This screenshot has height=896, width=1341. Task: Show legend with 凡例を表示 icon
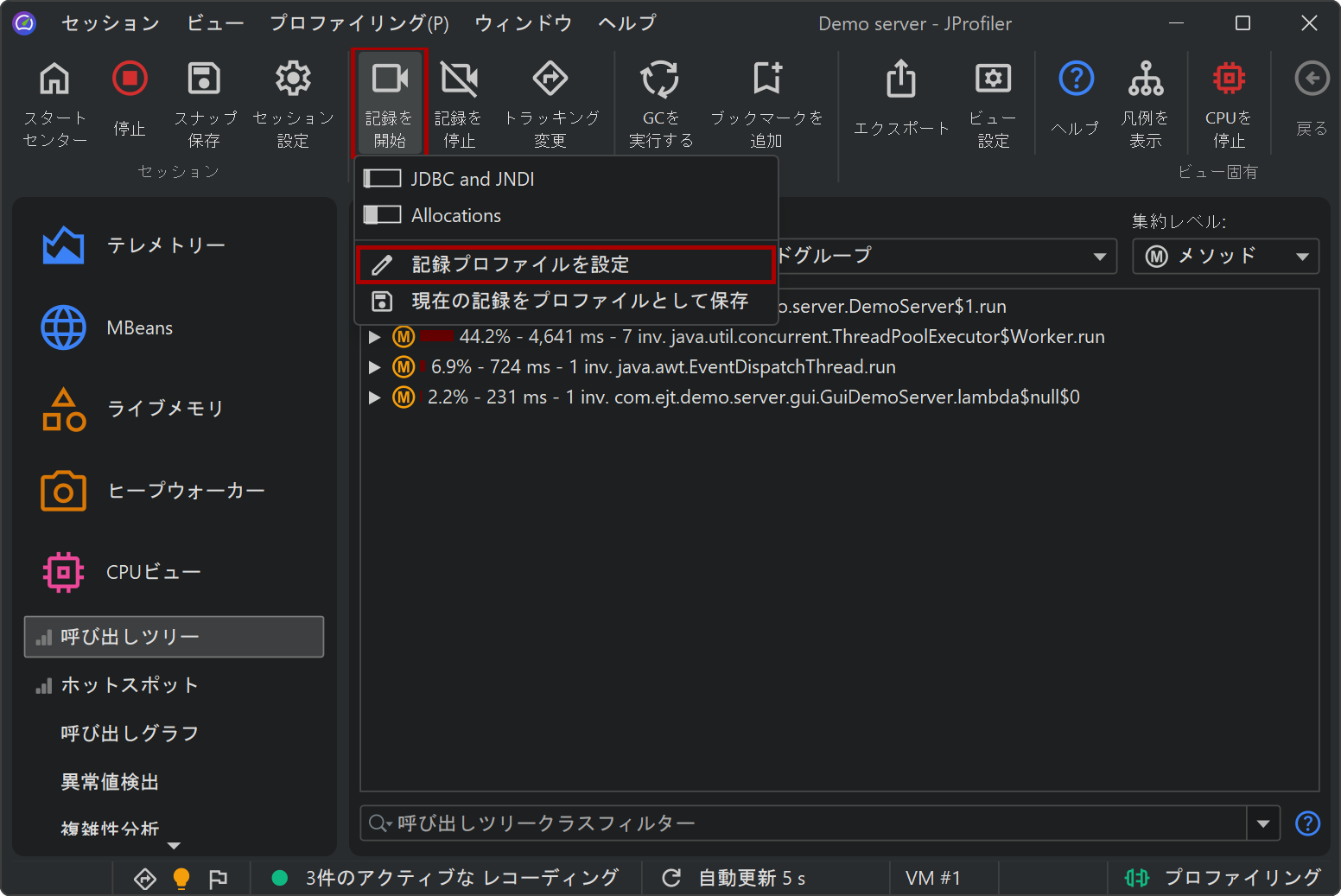tap(1145, 80)
